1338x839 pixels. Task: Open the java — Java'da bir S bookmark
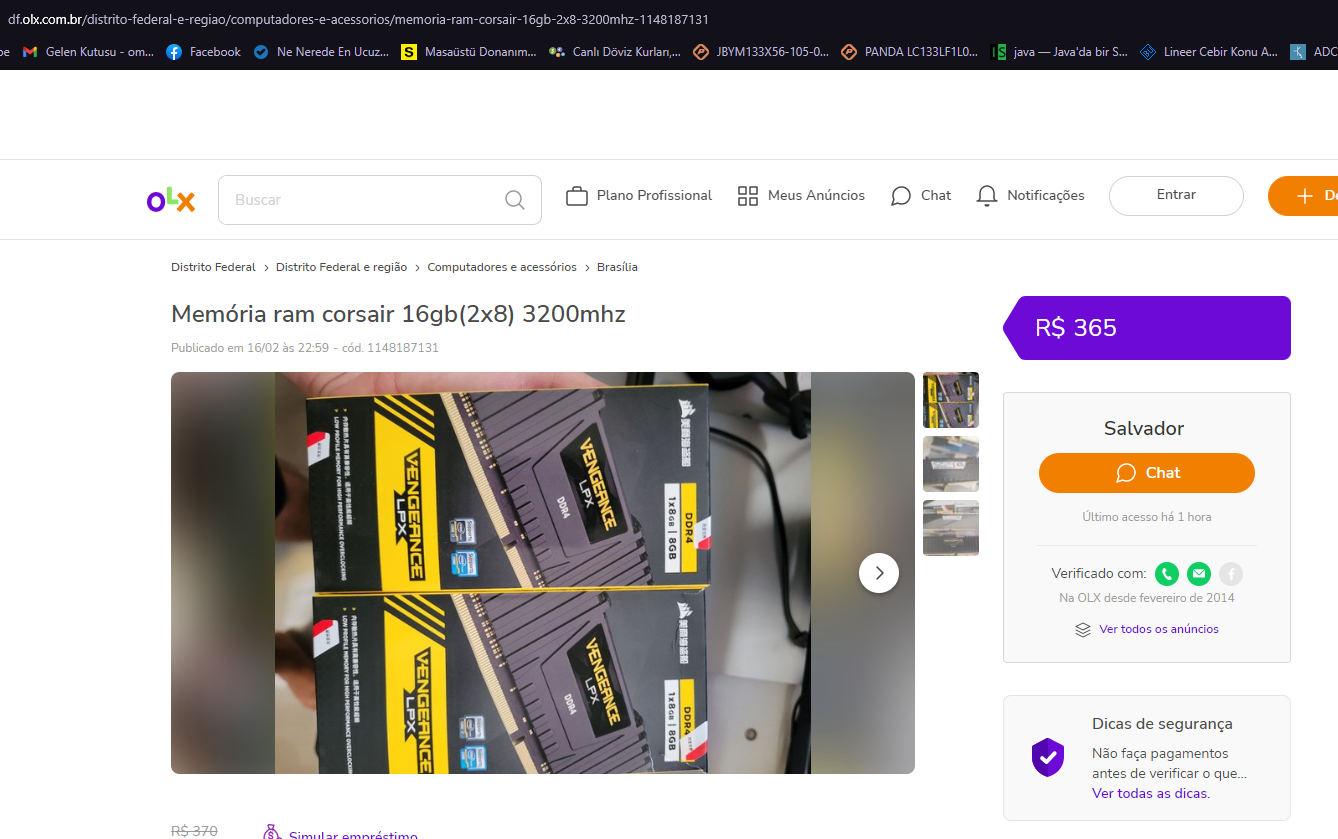click(1059, 52)
